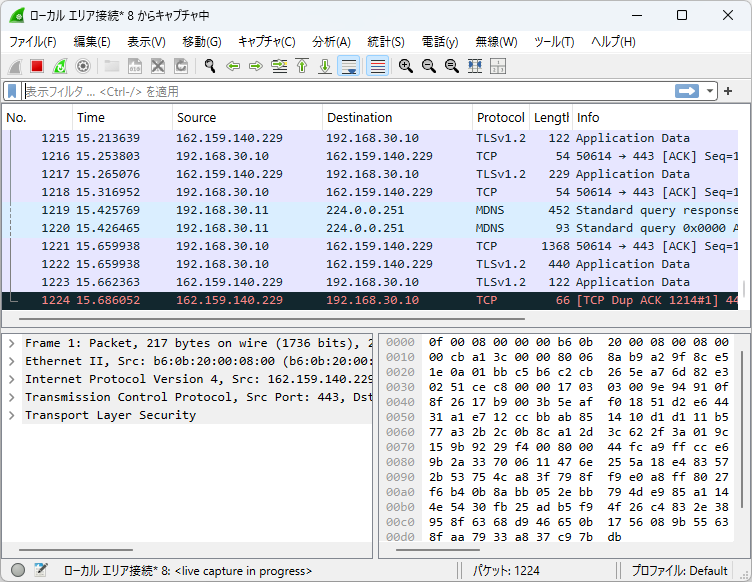The width and height of the screenshot is (752, 582).
Task: Click the reload capture file icon
Action: tap(181, 66)
